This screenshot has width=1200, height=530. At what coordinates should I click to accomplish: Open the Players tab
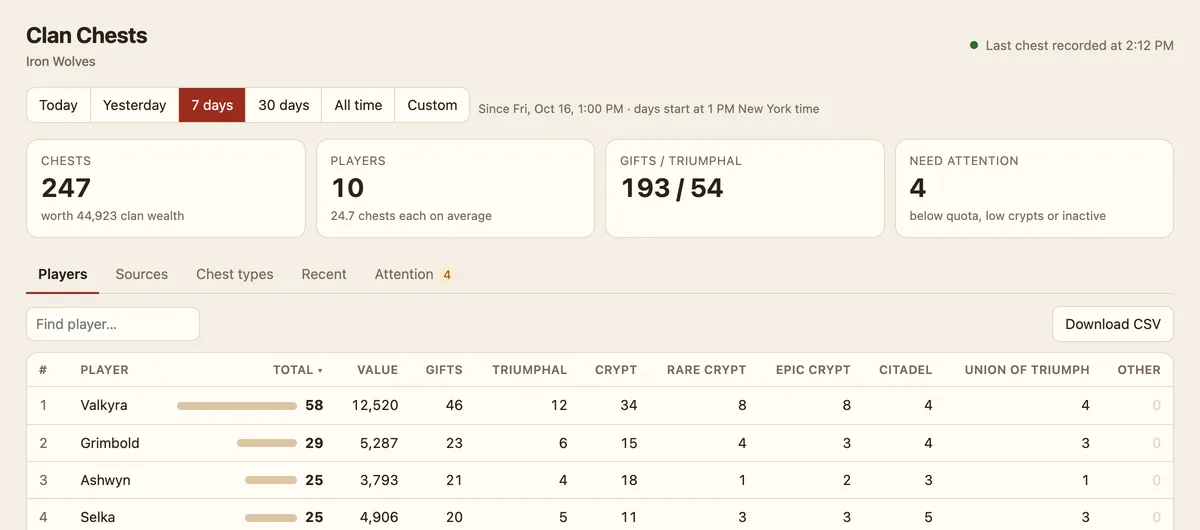click(x=63, y=274)
